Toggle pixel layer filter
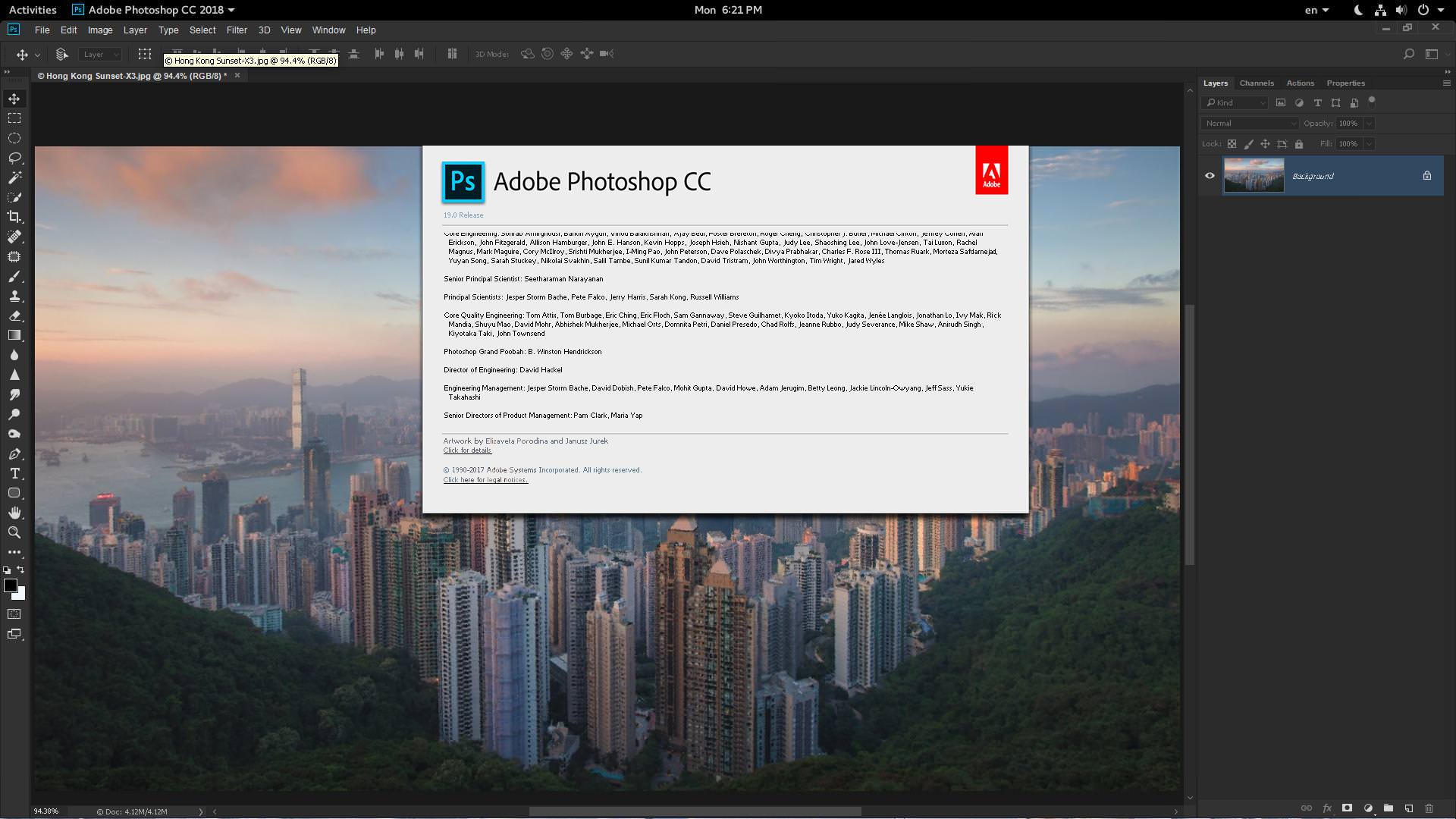The height and width of the screenshot is (819, 1456). tap(1281, 102)
